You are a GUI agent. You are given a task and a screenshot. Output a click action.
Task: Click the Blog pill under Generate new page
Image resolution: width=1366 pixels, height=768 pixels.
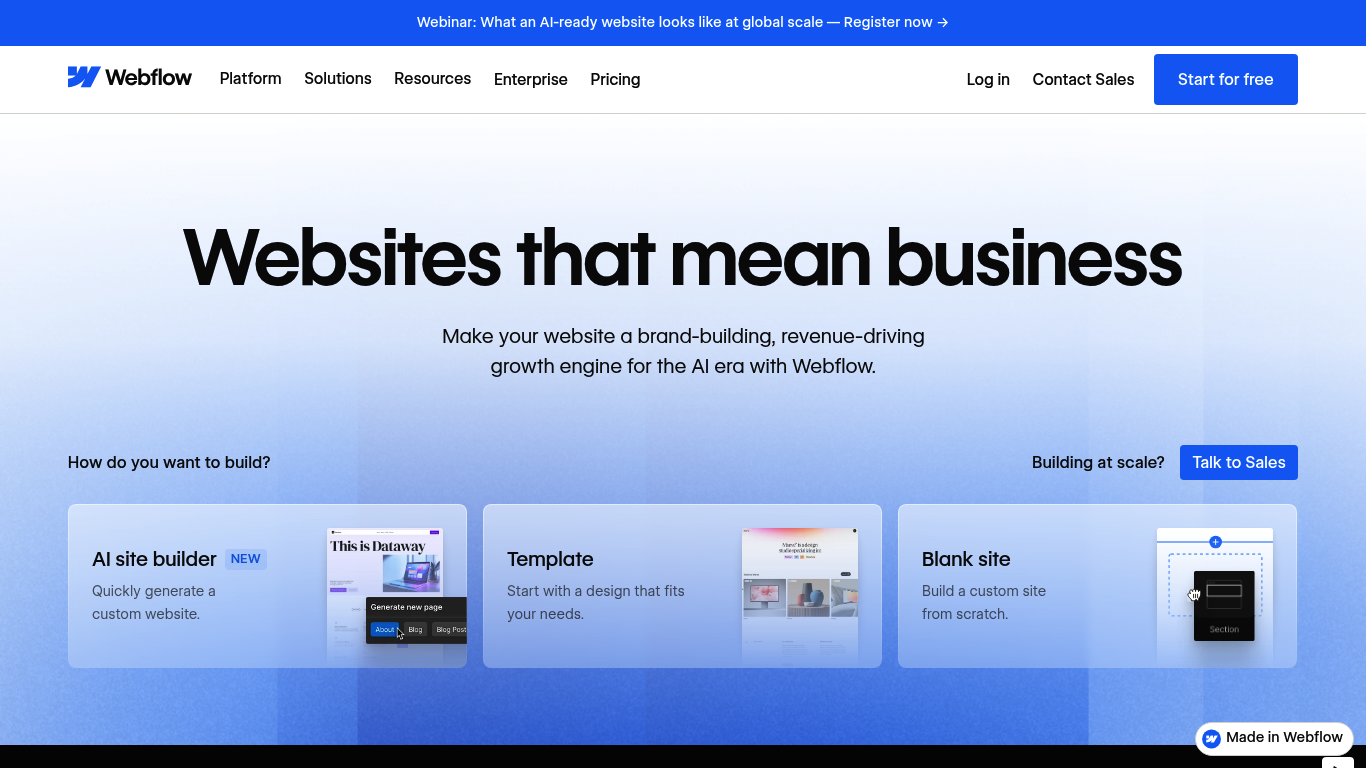coord(414,629)
